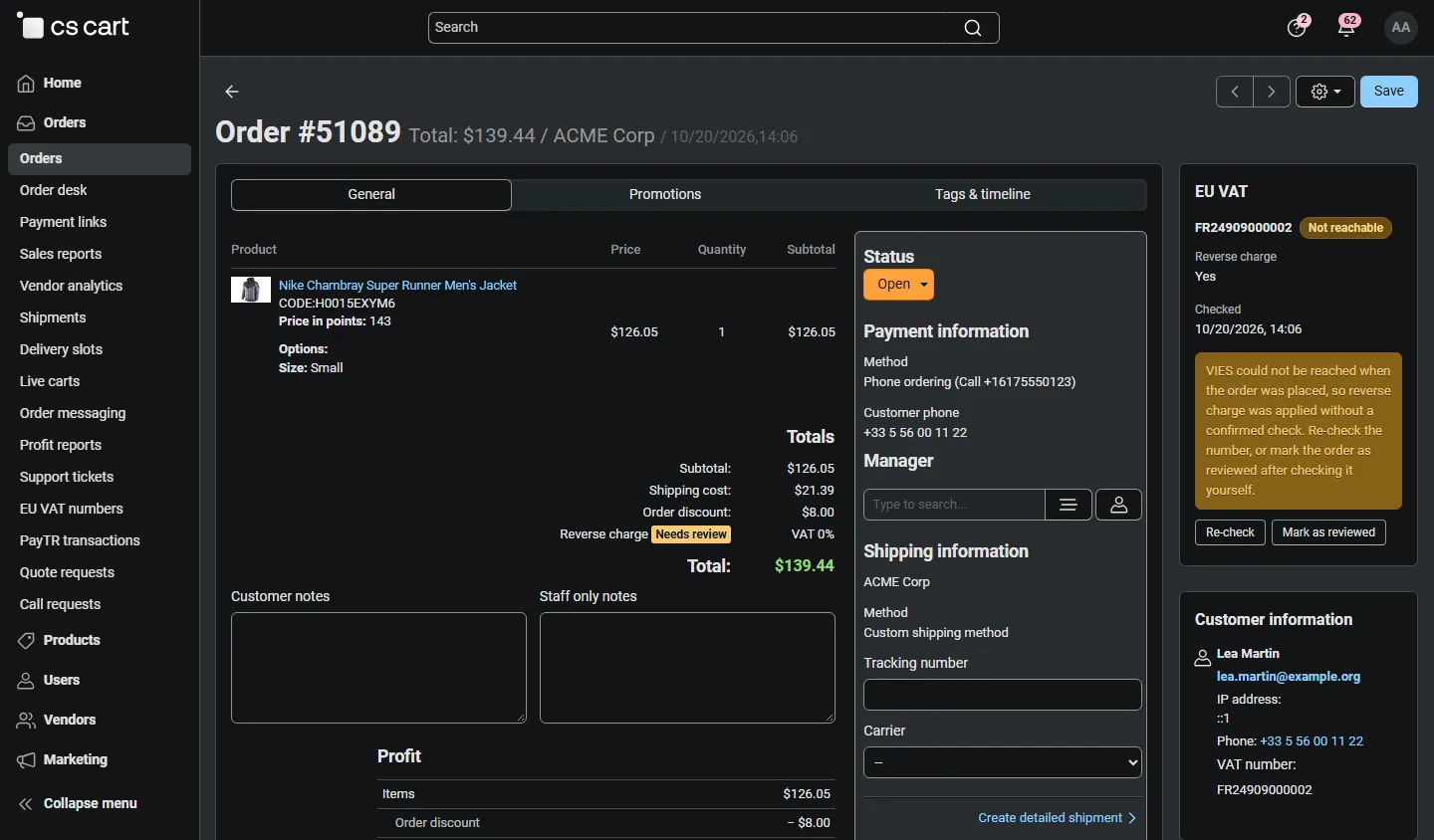1434x840 pixels.
Task: Click the Vendors icon in sidebar
Action: (26, 721)
